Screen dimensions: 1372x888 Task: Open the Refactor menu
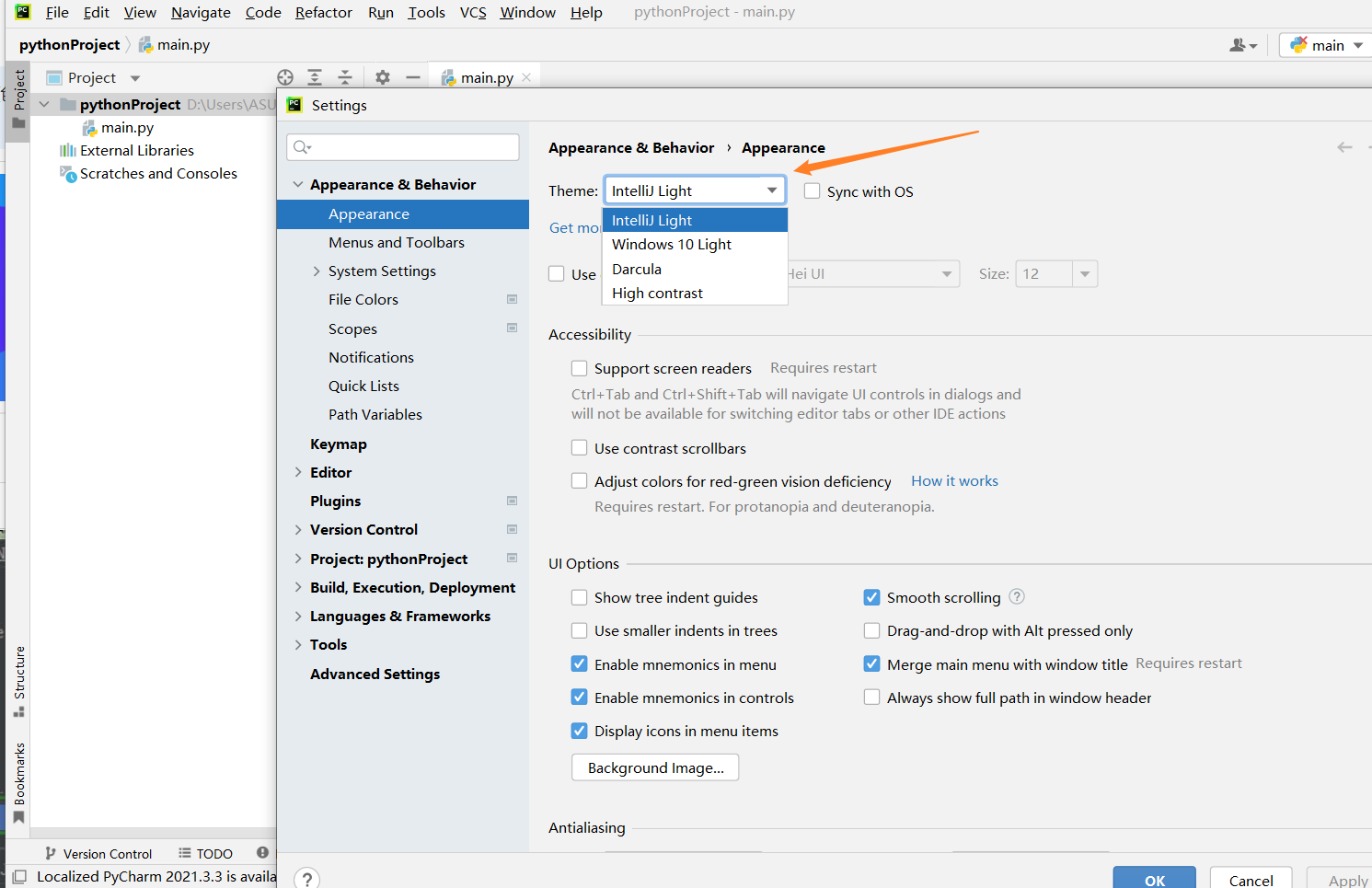point(323,12)
